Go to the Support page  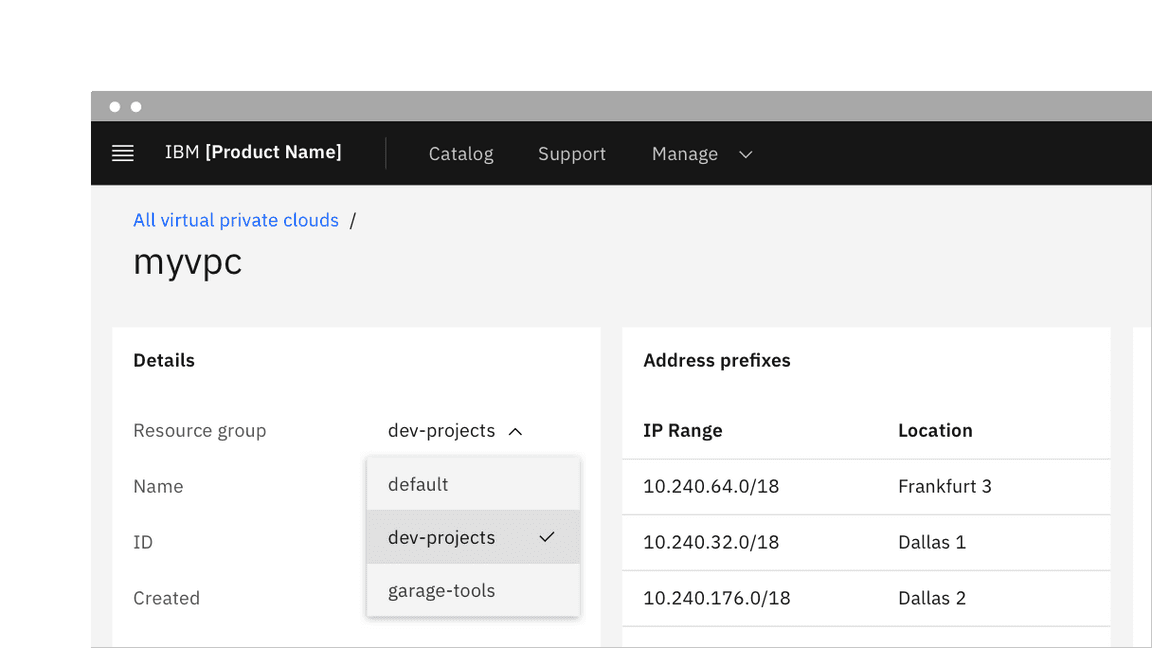pyautogui.click(x=572, y=154)
